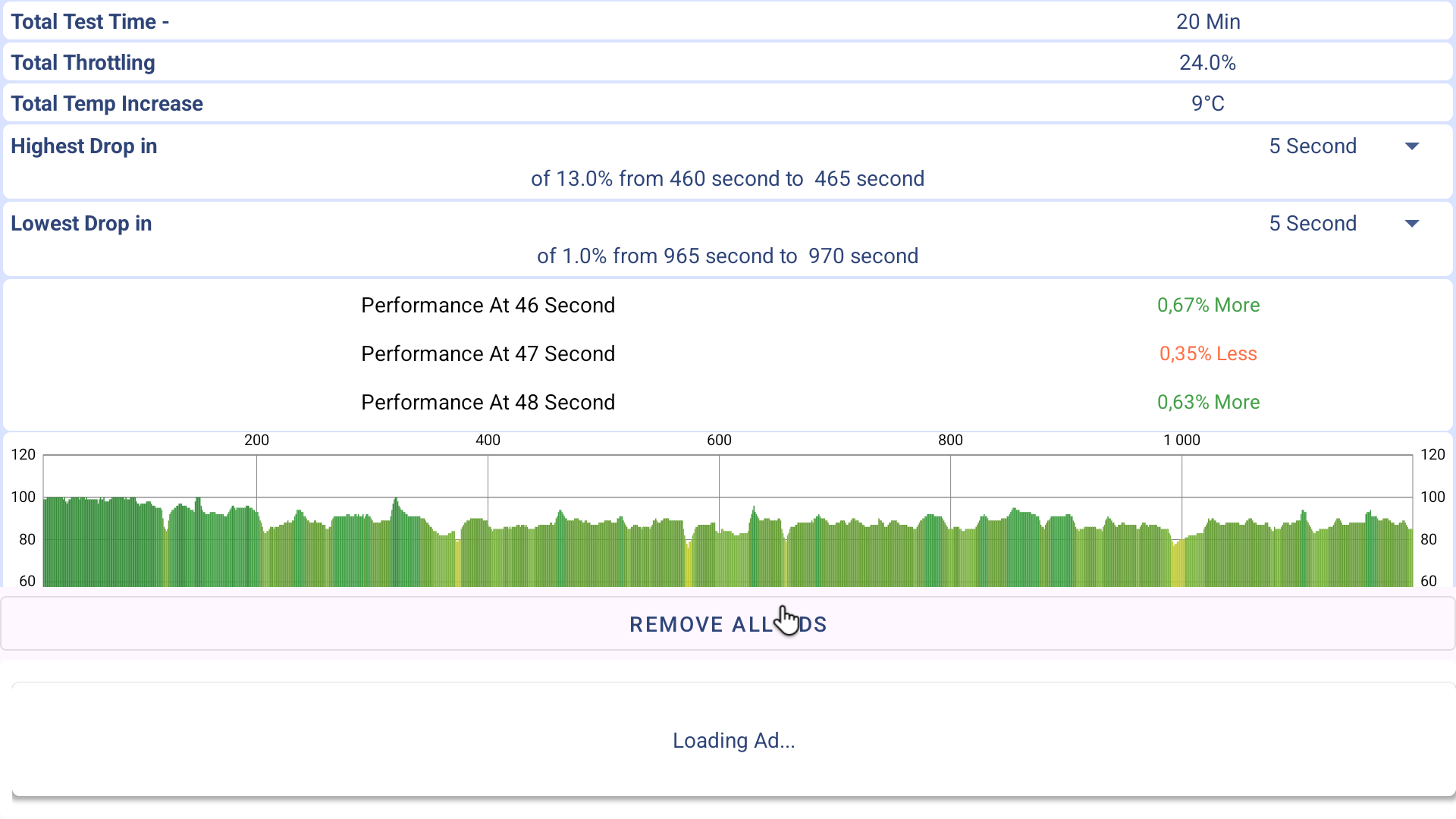
Task: Click the highest drop description text
Action: (727, 179)
